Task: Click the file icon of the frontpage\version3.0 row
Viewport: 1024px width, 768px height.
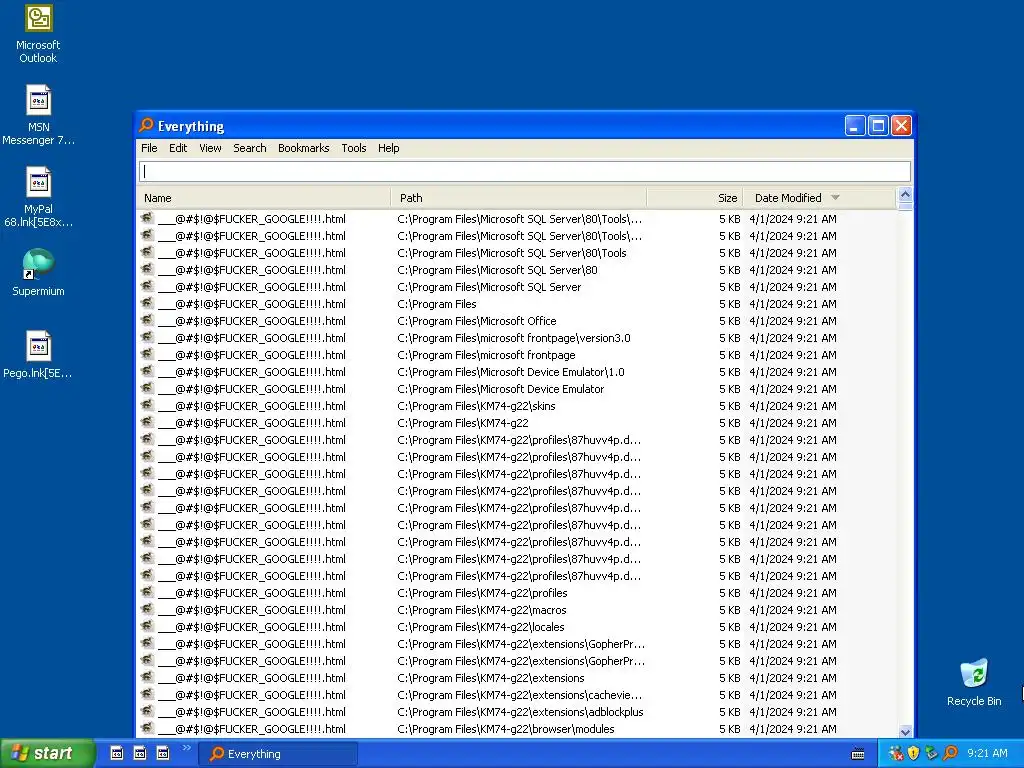Action: coord(147,337)
